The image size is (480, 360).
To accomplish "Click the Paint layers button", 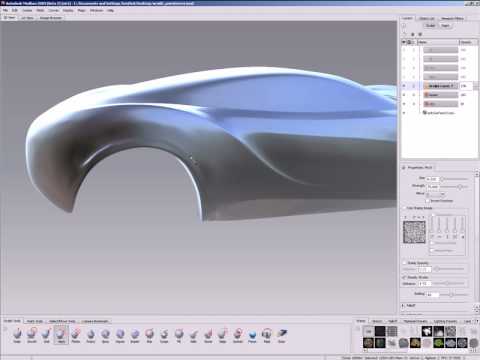I will pyautogui.click(x=445, y=26).
